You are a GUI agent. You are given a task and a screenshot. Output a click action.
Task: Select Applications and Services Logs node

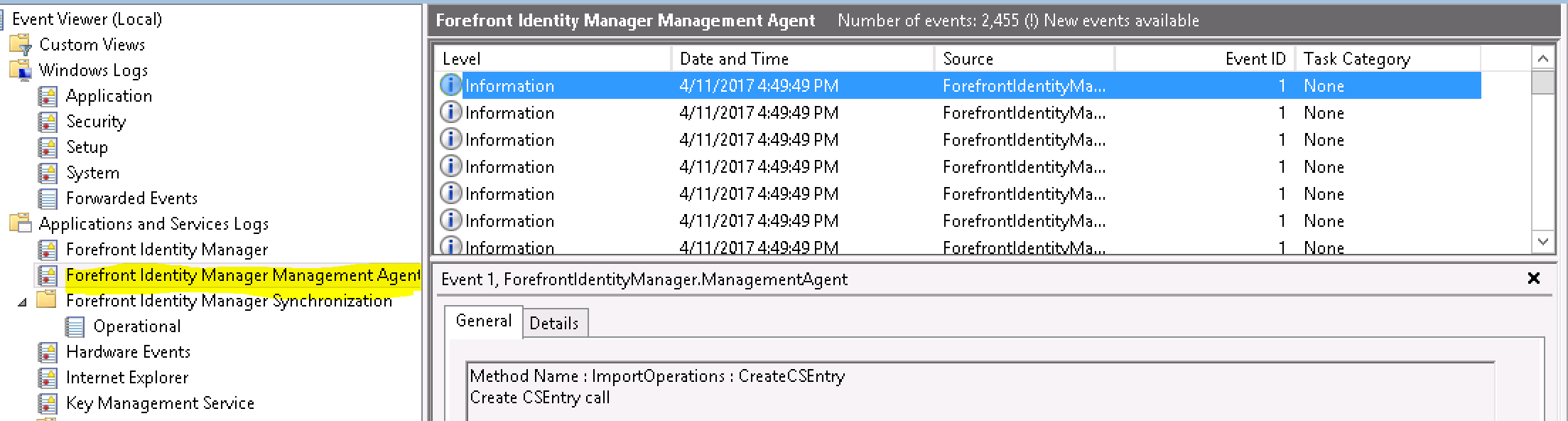pyautogui.click(x=154, y=224)
